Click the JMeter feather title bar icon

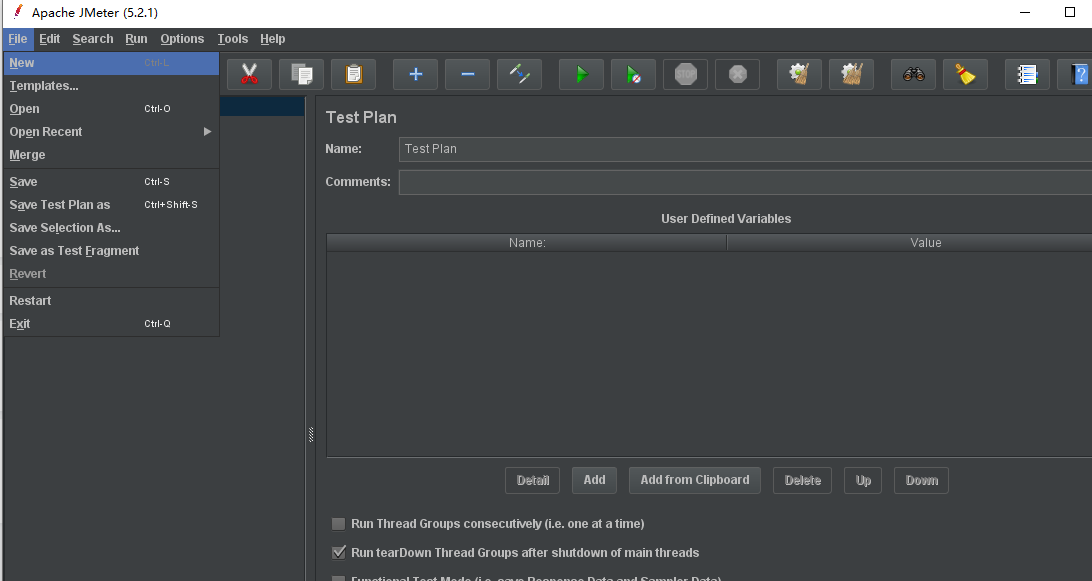tap(18, 12)
